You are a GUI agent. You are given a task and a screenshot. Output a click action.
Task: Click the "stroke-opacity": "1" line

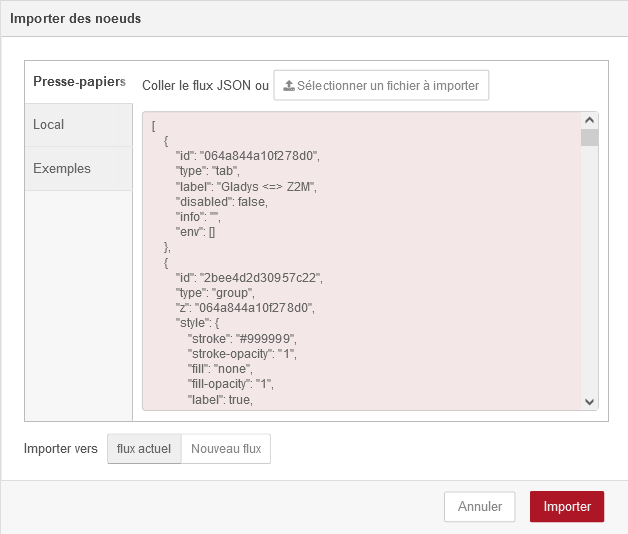click(x=242, y=354)
